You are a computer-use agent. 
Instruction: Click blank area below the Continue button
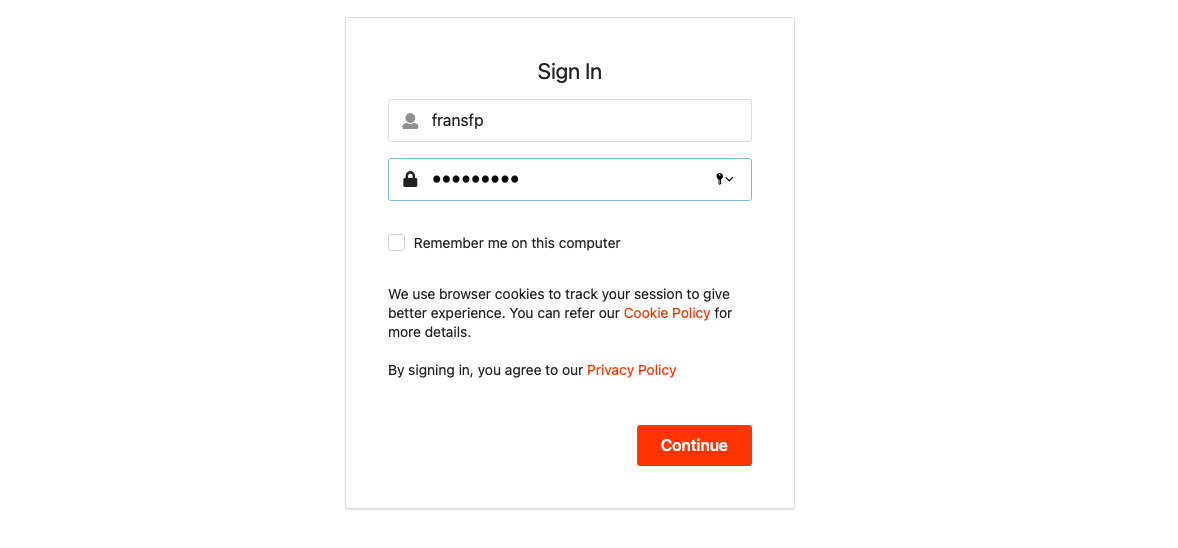point(694,487)
